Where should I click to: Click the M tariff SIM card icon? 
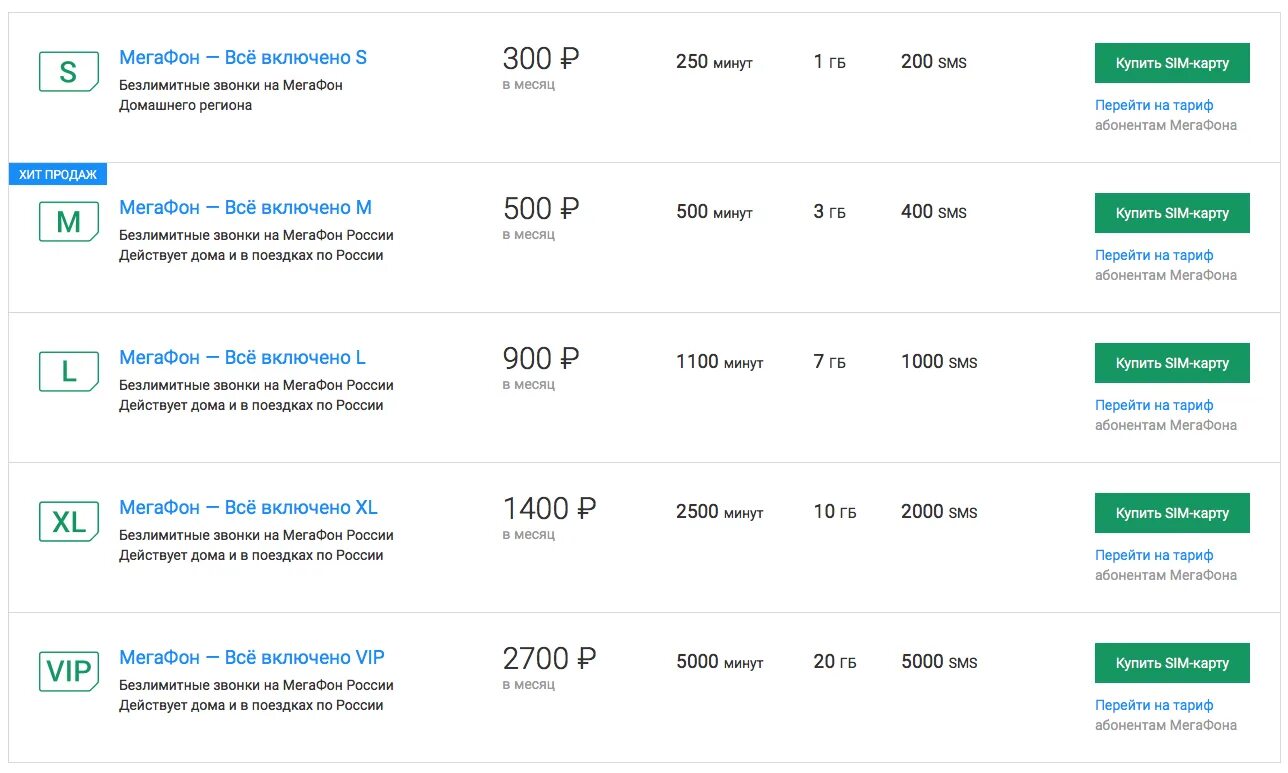pyautogui.click(x=68, y=222)
